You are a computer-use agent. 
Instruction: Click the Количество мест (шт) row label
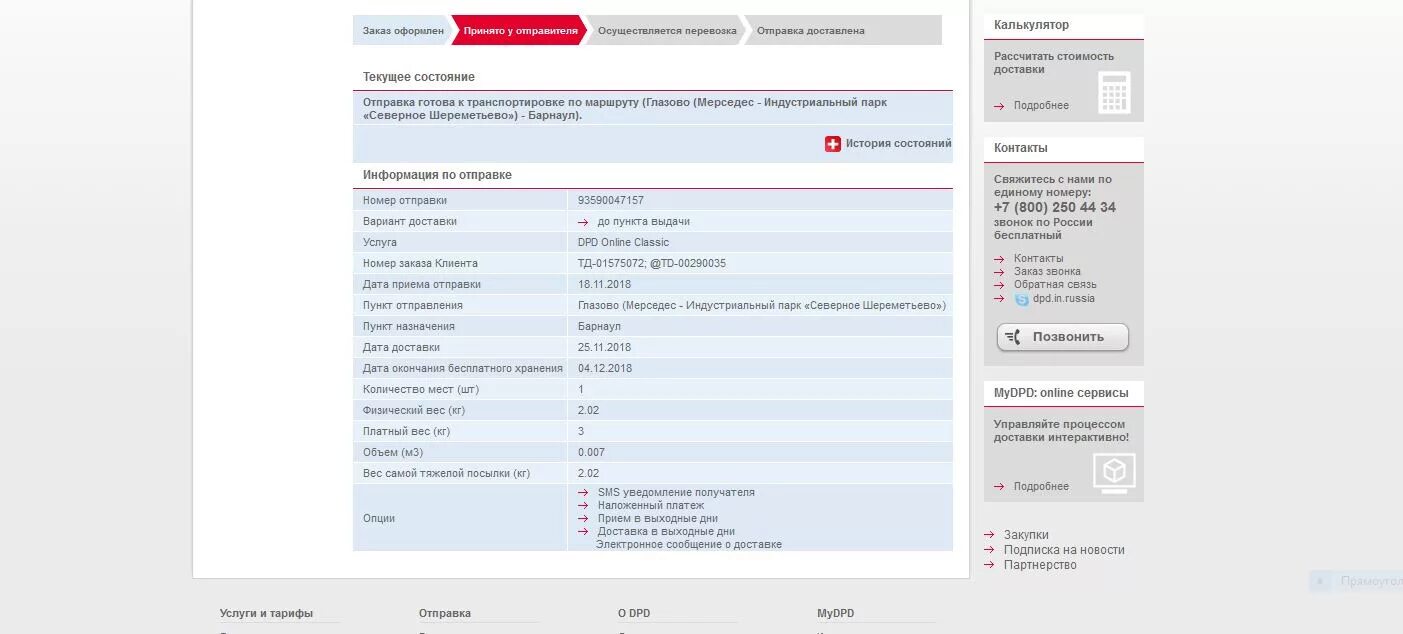point(422,390)
